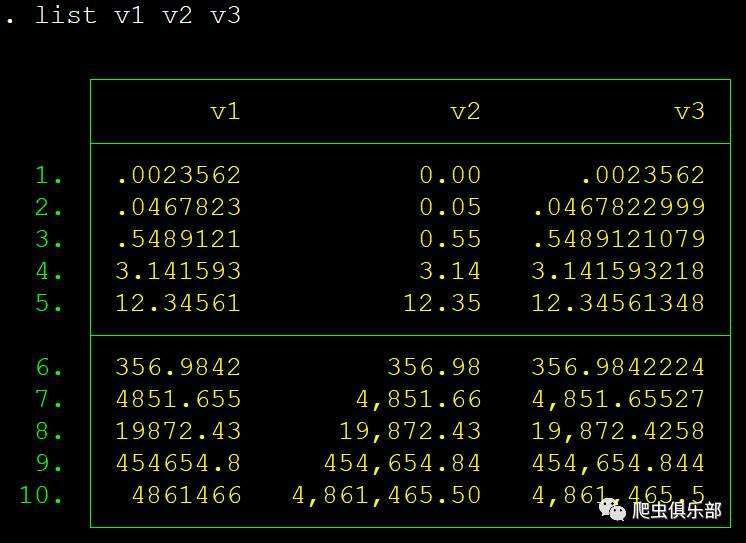The width and height of the screenshot is (746, 543).
Task: Select v3 value .5489121079
Action: click(x=618, y=238)
